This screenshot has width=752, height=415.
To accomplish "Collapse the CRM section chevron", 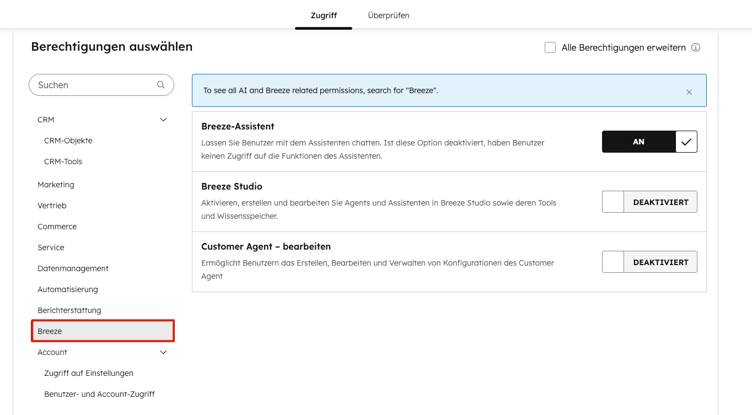I will (x=163, y=120).
